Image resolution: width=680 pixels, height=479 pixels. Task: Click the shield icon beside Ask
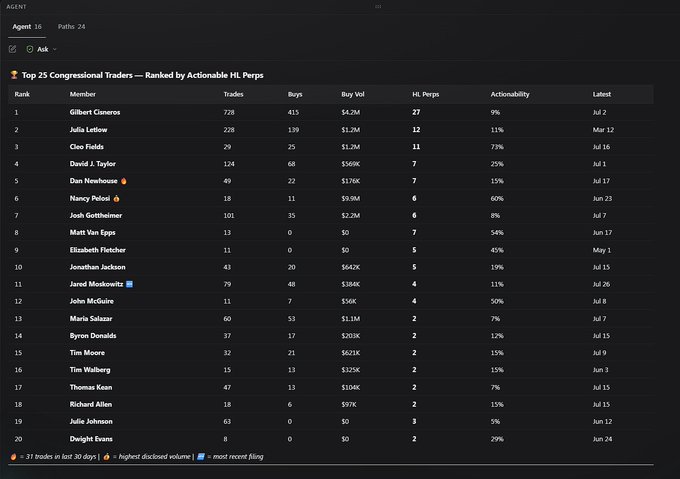click(29, 49)
